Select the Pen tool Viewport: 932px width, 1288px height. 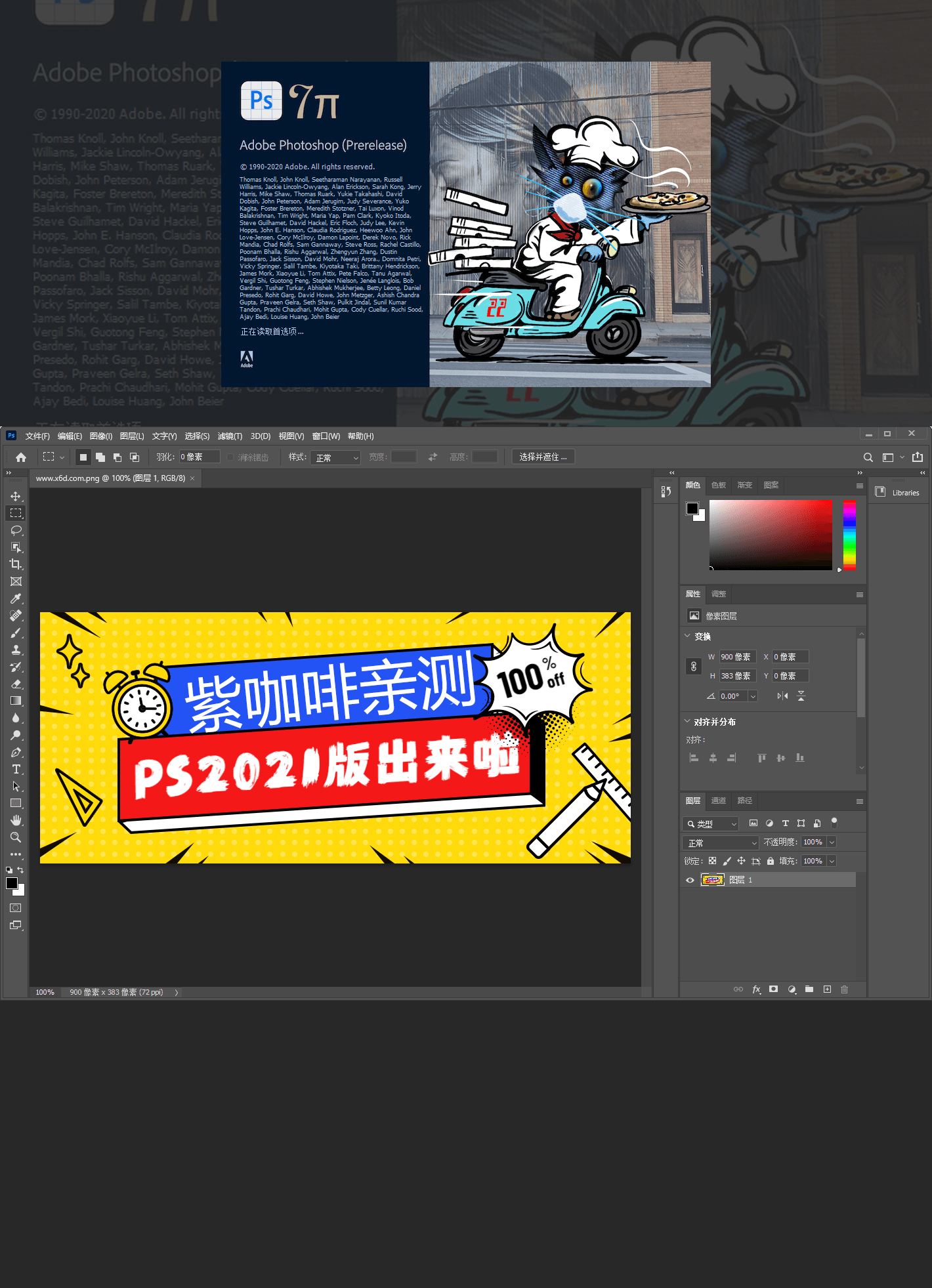pyautogui.click(x=16, y=752)
